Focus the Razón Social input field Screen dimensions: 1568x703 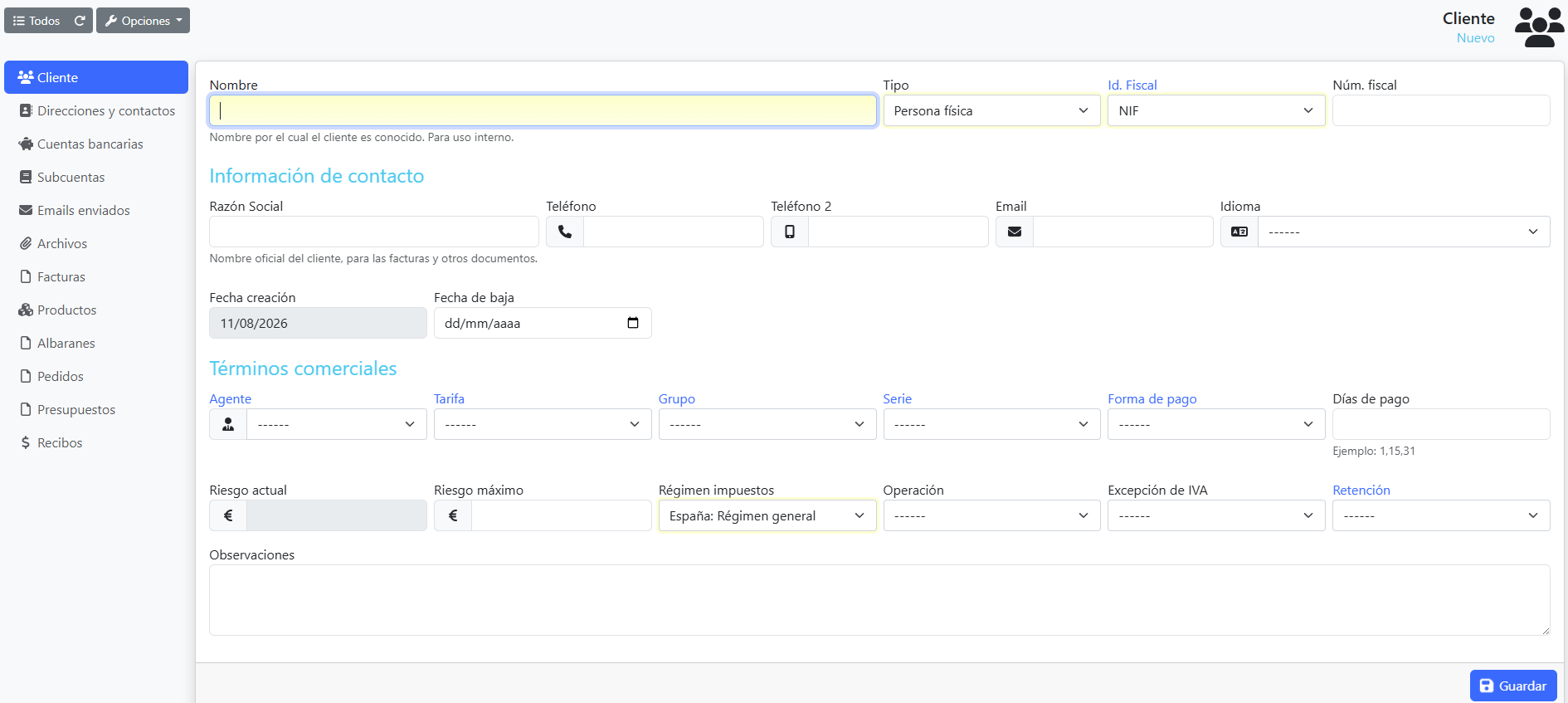[374, 232]
